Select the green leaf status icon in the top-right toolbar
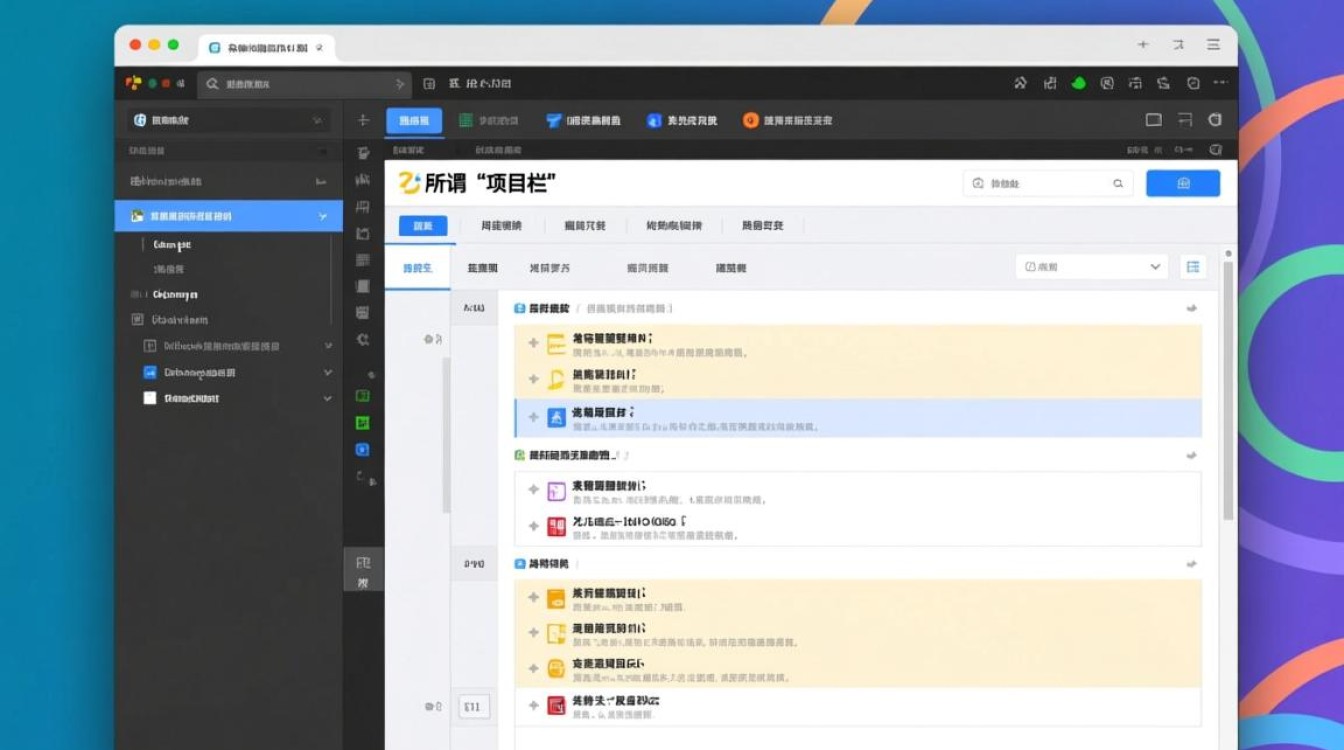Viewport: 1344px width, 750px height. (1078, 84)
